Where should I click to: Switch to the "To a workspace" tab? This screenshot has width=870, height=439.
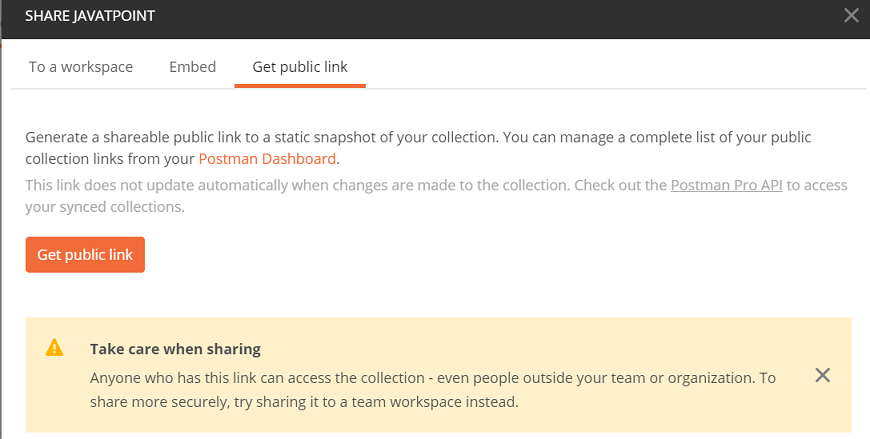pos(81,67)
